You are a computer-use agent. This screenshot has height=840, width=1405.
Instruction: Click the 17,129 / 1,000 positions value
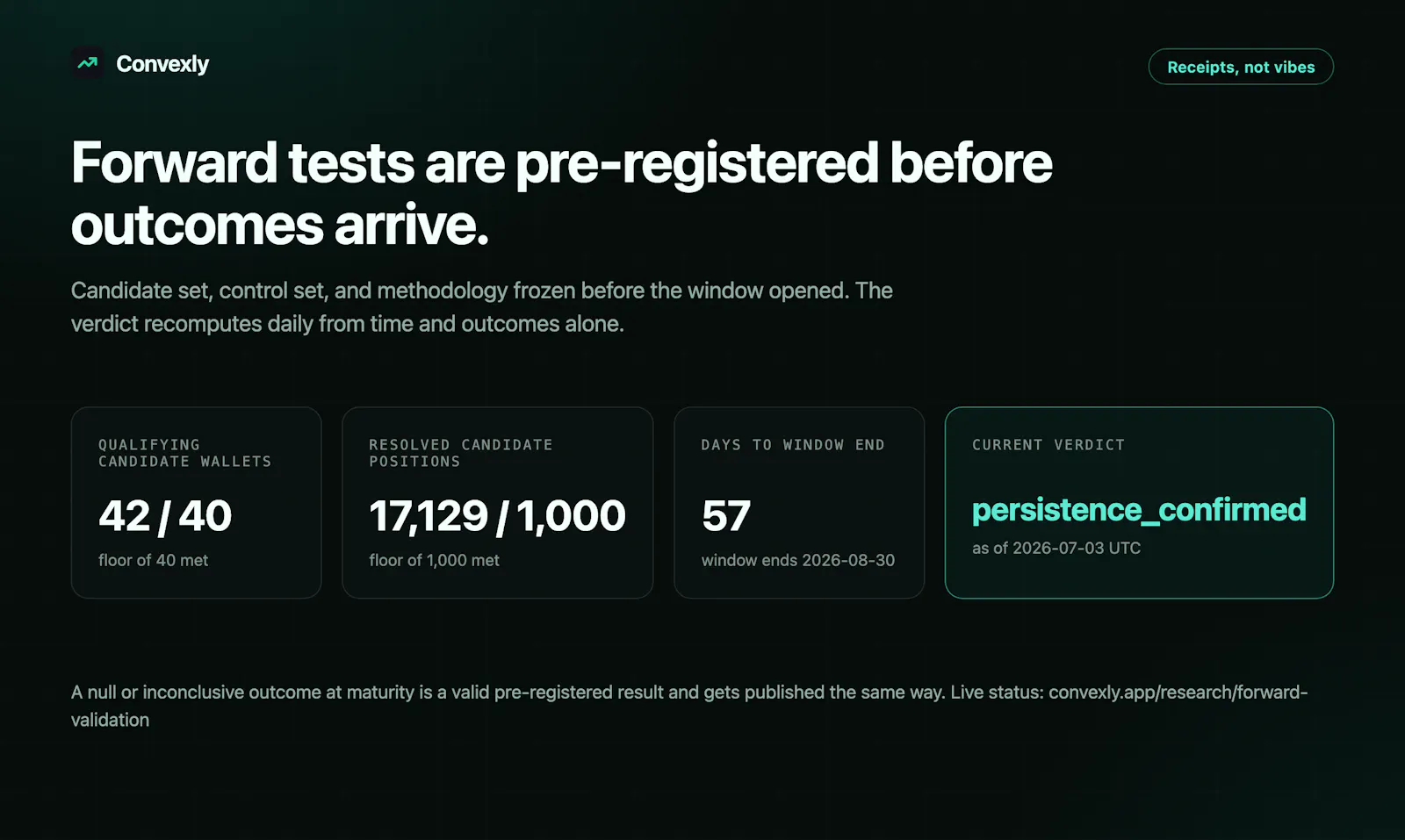pyautogui.click(x=497, y=515)
